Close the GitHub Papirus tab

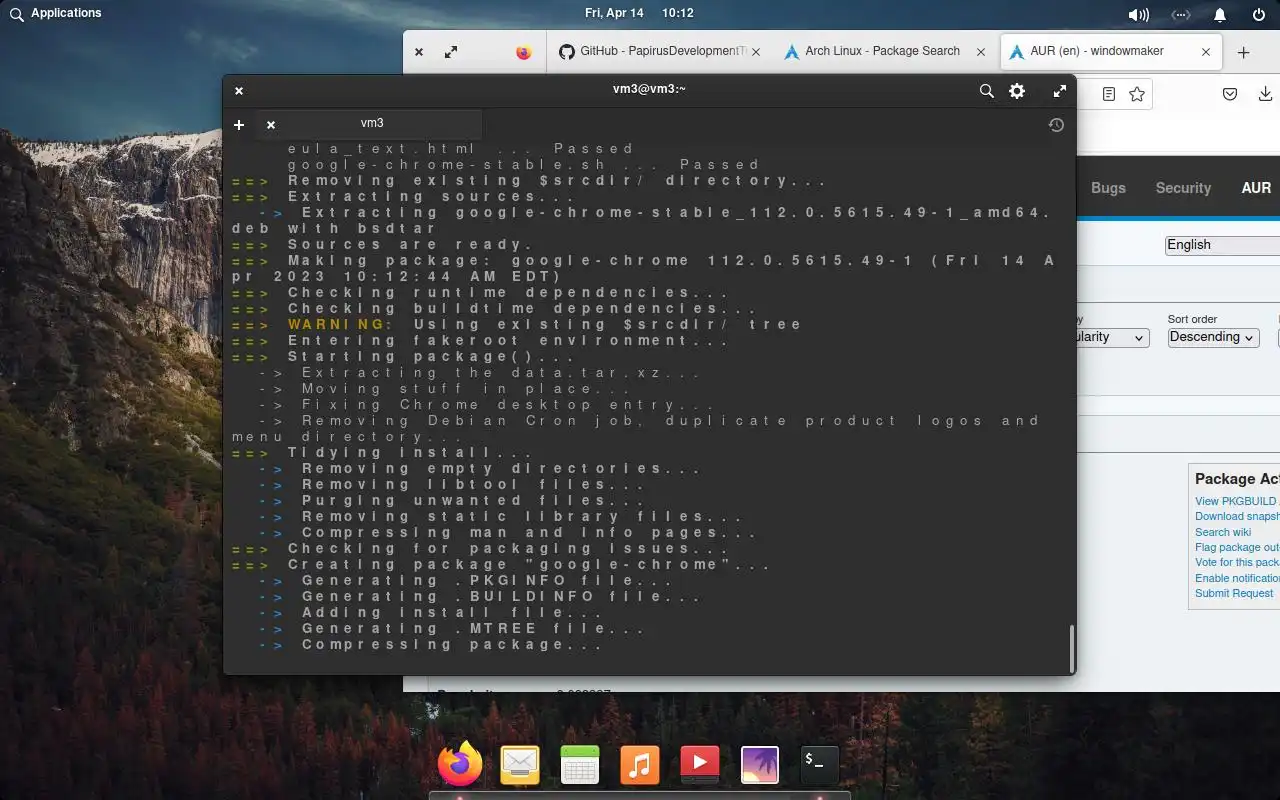[756, 52]
